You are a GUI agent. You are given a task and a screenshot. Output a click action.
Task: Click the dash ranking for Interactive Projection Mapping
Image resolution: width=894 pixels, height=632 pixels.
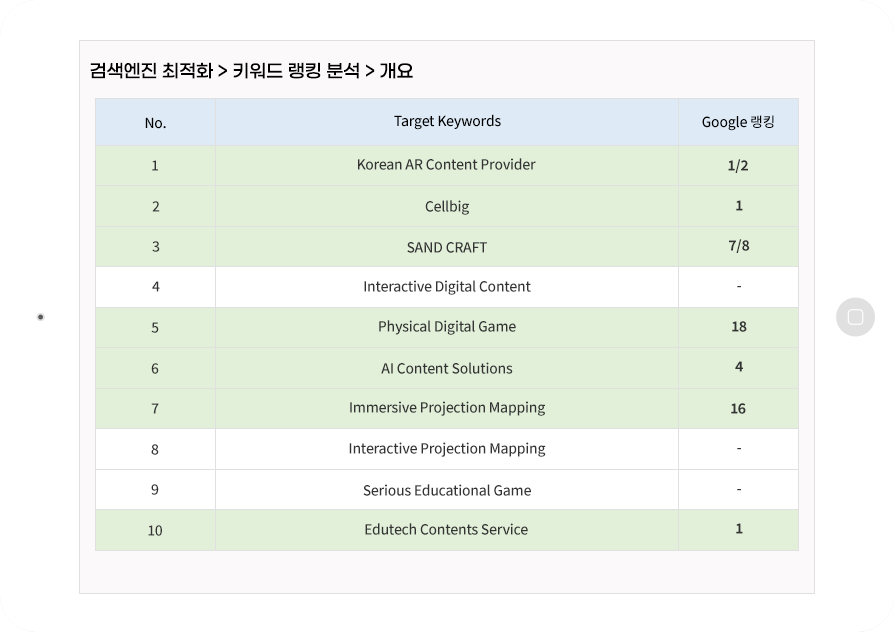pos(739,448)
